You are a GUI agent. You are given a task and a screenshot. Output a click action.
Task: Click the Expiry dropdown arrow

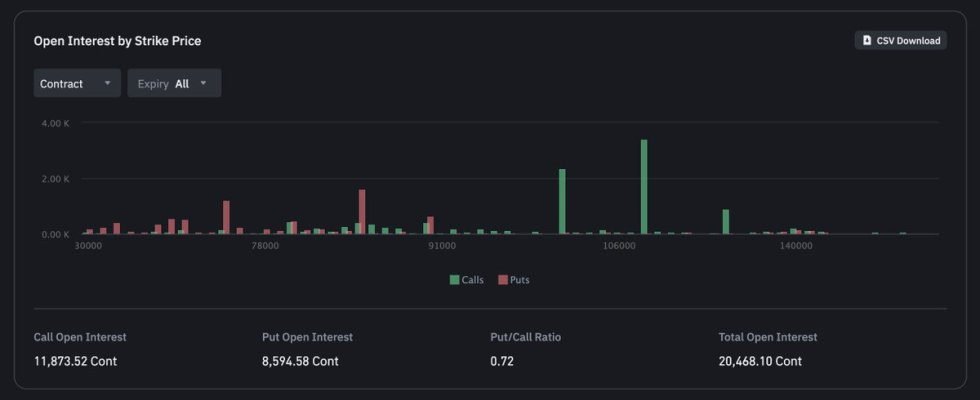[204, 84]
